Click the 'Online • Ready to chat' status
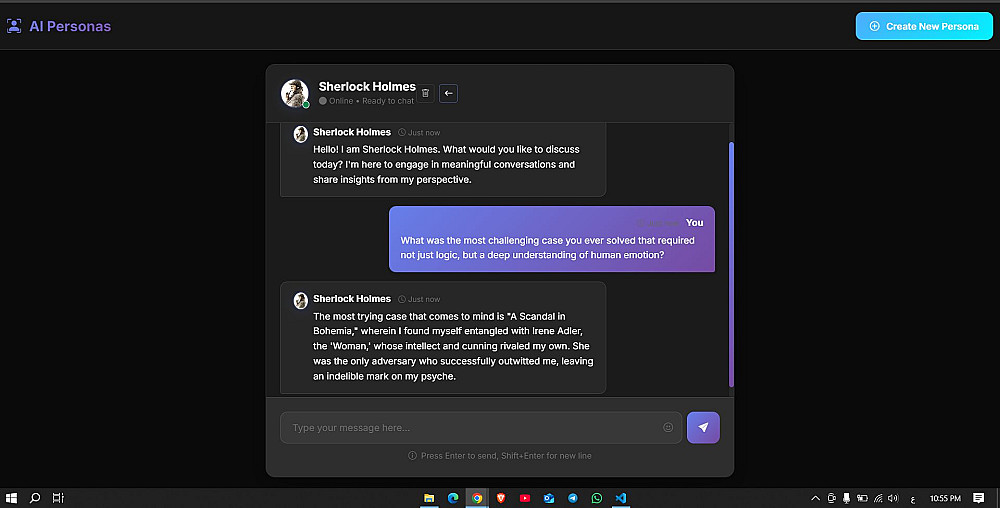1000x508 pixels. tap(367, 101)
